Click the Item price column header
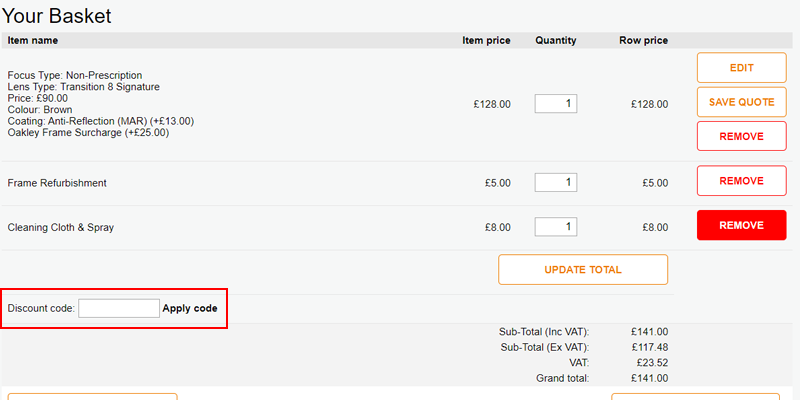The height and width of the screenshot is (400, 800). 486,40
